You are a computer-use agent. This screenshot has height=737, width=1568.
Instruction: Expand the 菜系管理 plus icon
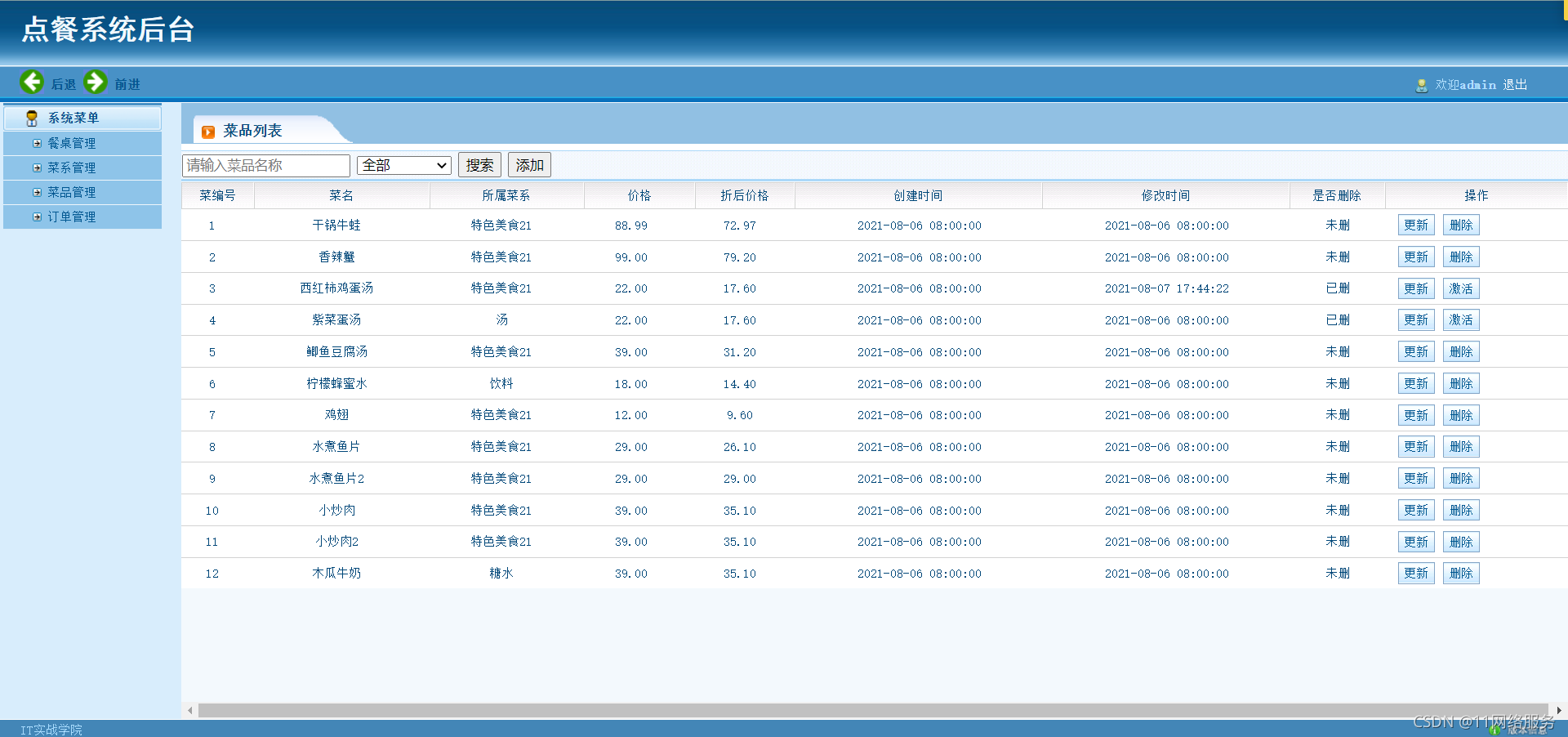pyautogui.click(x=37, y=167)
